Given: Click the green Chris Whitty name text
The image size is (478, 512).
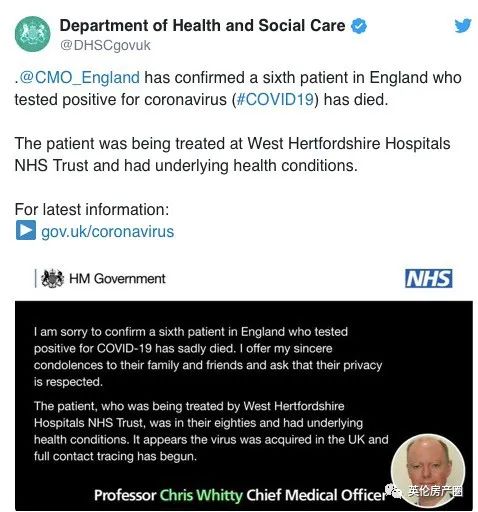Looking at the screenshot, I should click(x=201, y=495).
